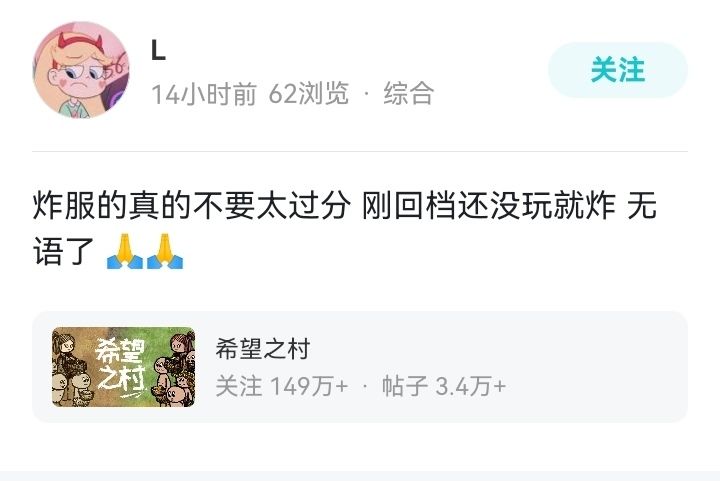The image size is (720, 481).
Task: Open profile via username L
Action: [x=158, y=50]
